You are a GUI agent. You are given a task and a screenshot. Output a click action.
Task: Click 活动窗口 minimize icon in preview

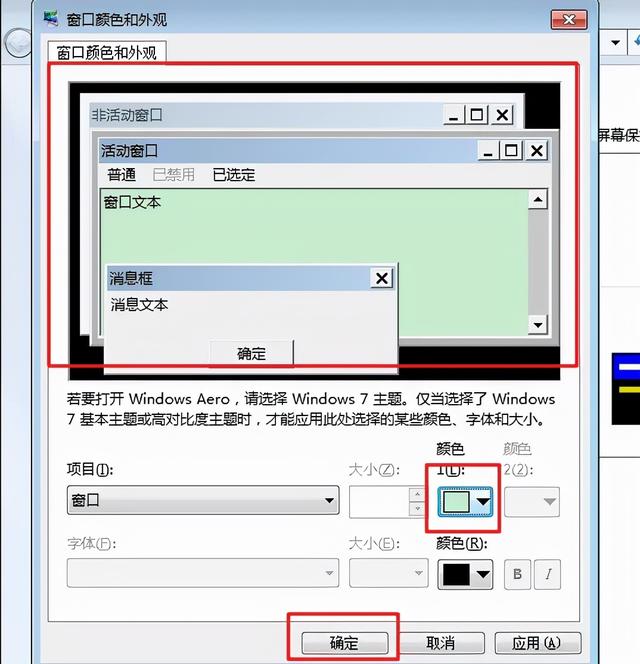(488, 151)
